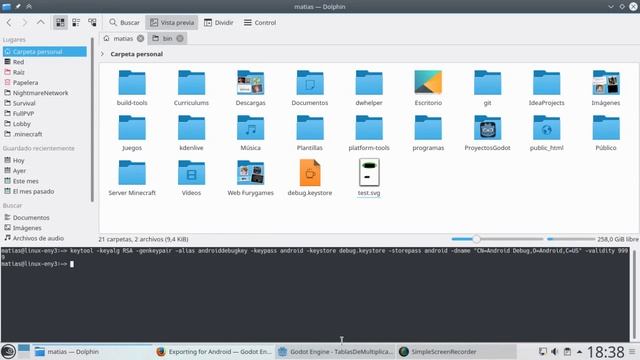The width and height of the screenshot is (640, 360).
Task: Select the Plantillas folder
Action: pos(310,133)
